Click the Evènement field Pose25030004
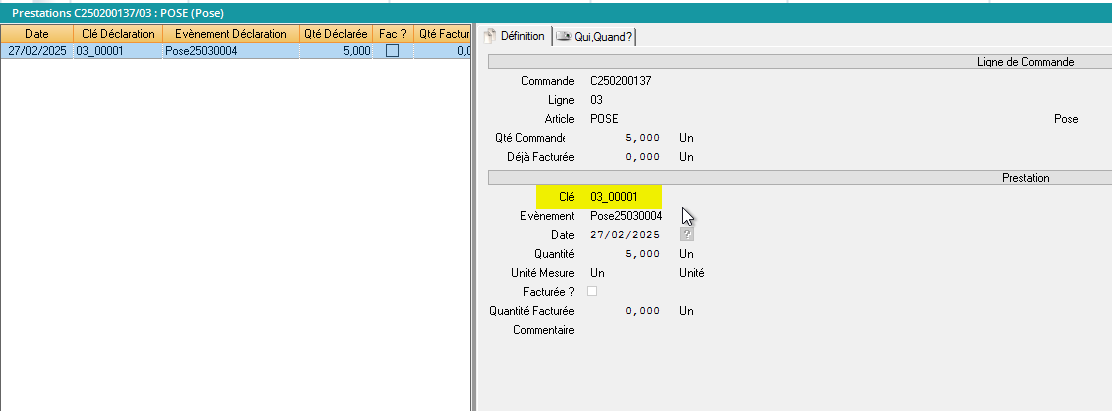The width and height of the screenshot is (1112, 411). coord(626,215)
